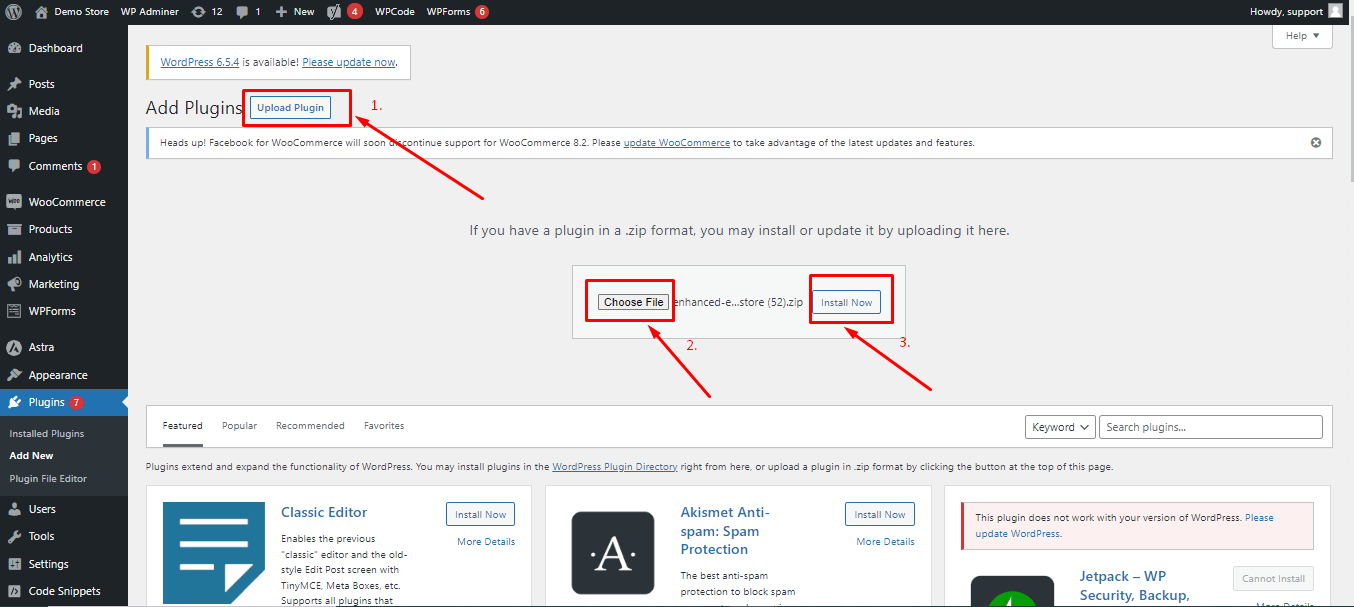Open the Media library icon

pos(14,111)
